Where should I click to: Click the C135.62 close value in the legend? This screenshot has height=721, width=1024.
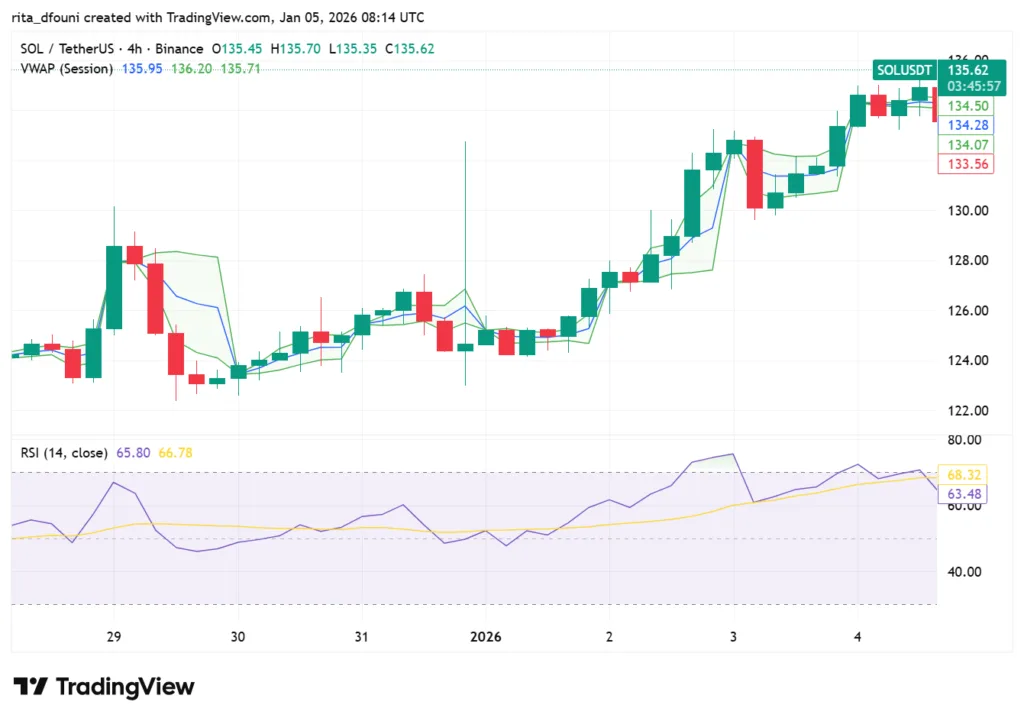(410, 48)
